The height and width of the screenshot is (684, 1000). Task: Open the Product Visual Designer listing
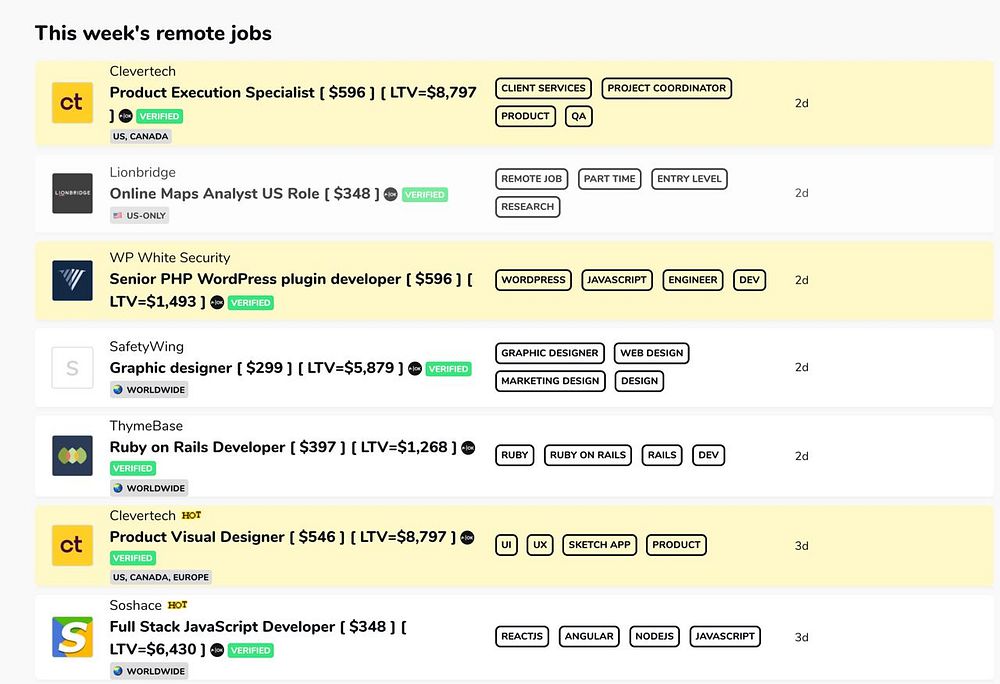(x=283, y=537)
